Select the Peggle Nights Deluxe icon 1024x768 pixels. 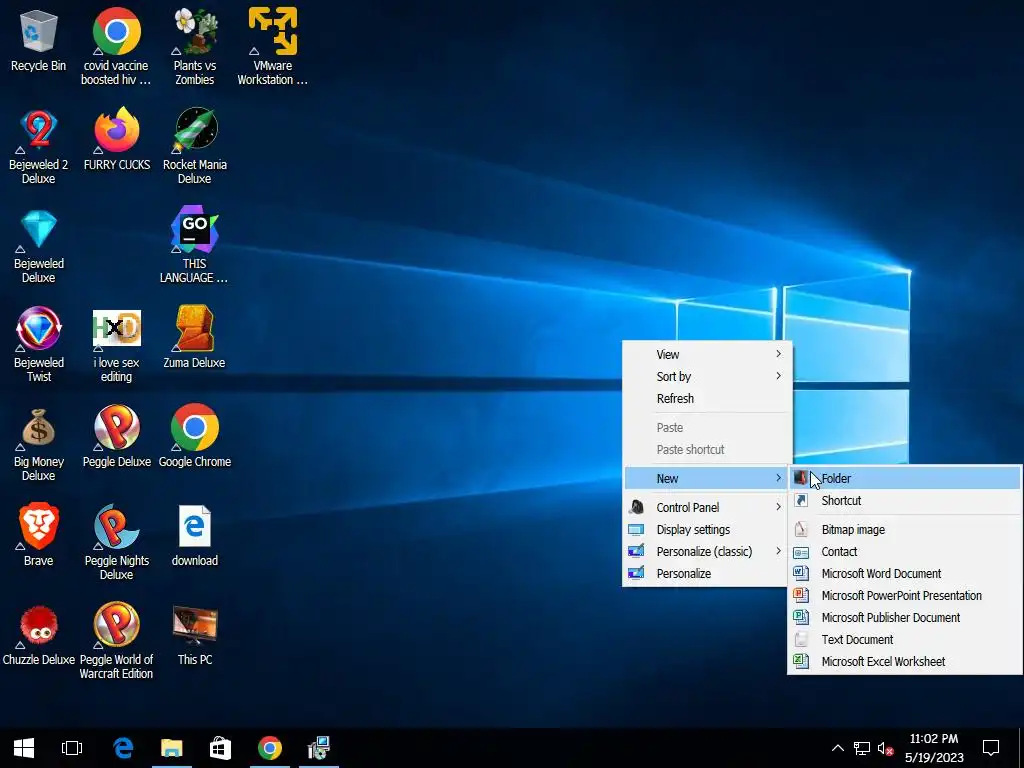[116, 526]
